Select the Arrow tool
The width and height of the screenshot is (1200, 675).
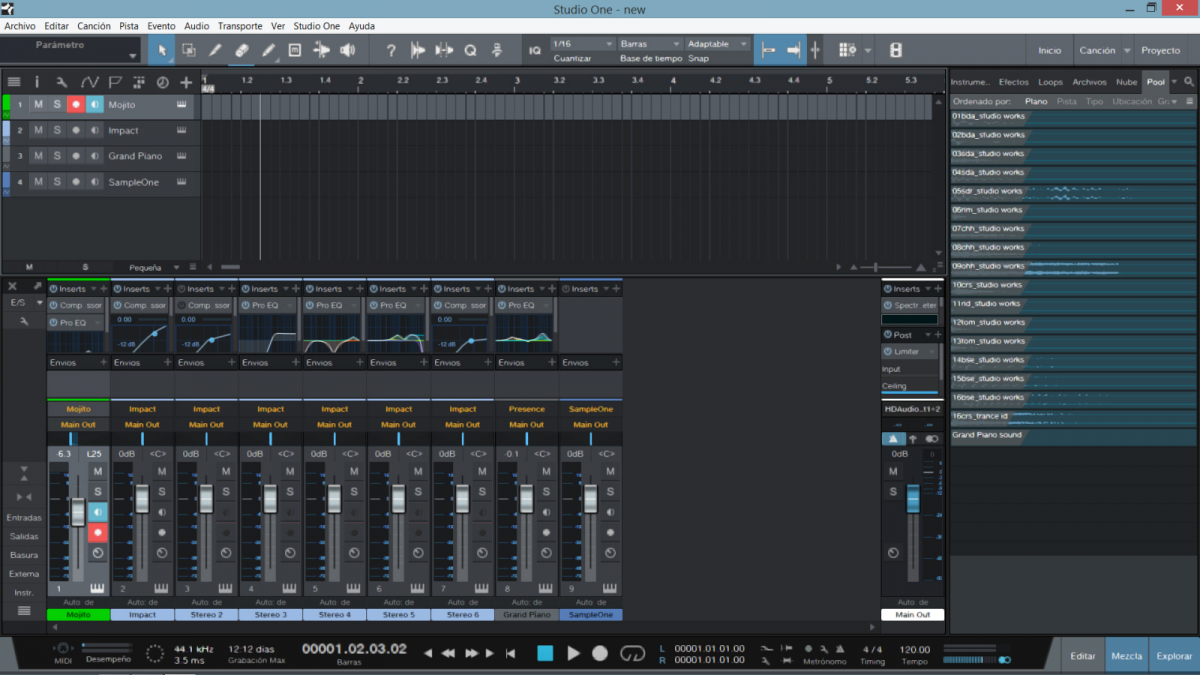tap(161, 50)
